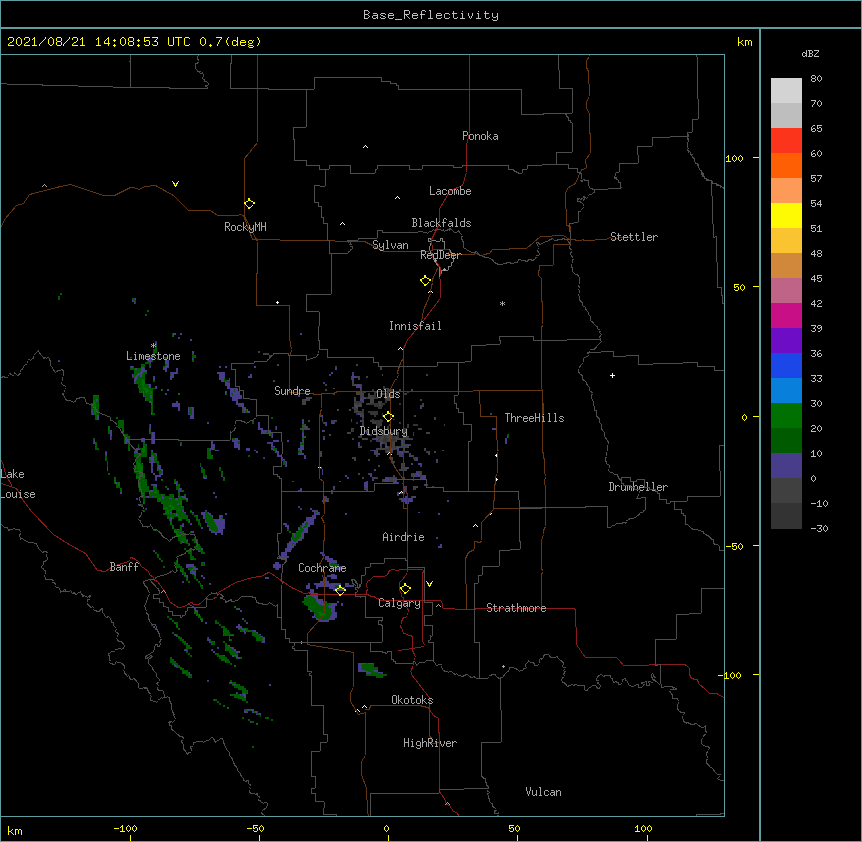862x842 pixels.
Task: Select the deep orange 57-60 dBZ swatch
Action: point(786,165)
